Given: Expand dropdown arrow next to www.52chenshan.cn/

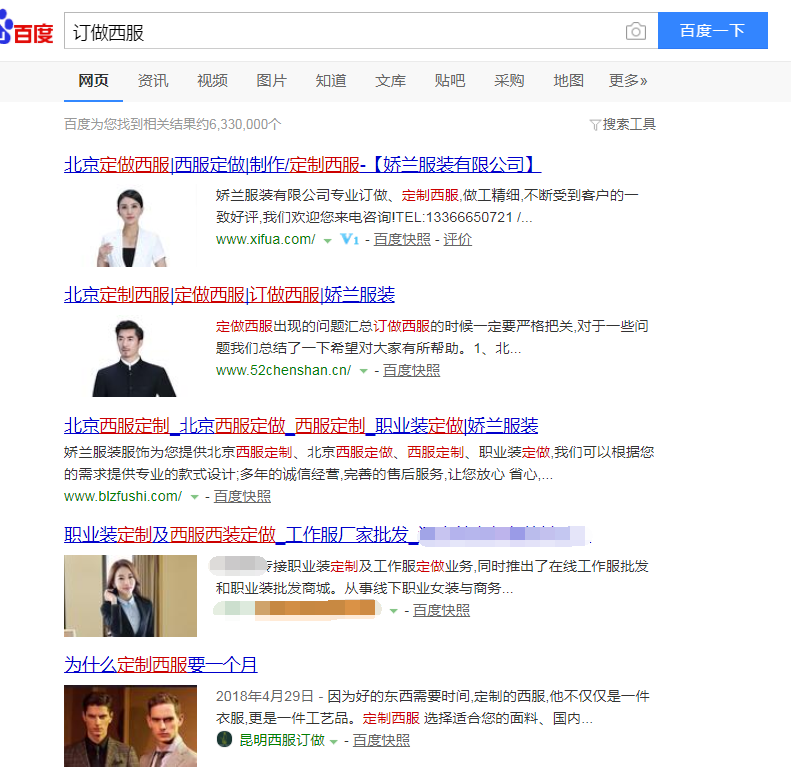Looking at the screenshot, I should tap(363, 371).
